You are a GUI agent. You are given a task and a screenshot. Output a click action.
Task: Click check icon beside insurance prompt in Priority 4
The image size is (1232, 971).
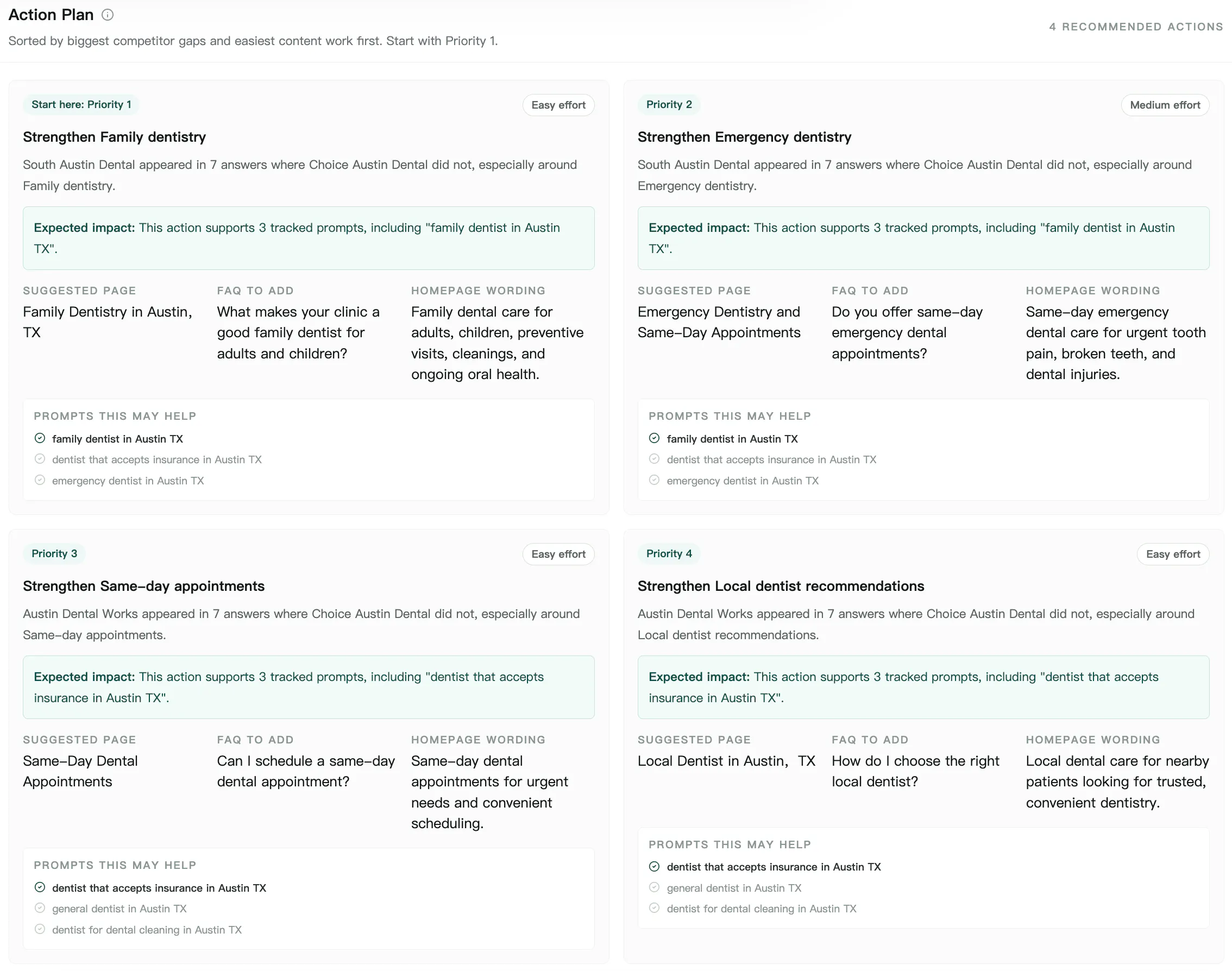coord(655,866)
